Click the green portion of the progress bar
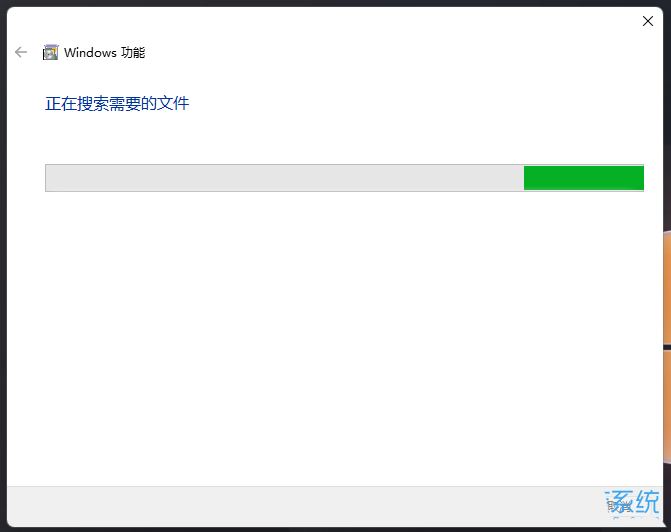Screen dimensions: 671x532 (x=583, y=178)
